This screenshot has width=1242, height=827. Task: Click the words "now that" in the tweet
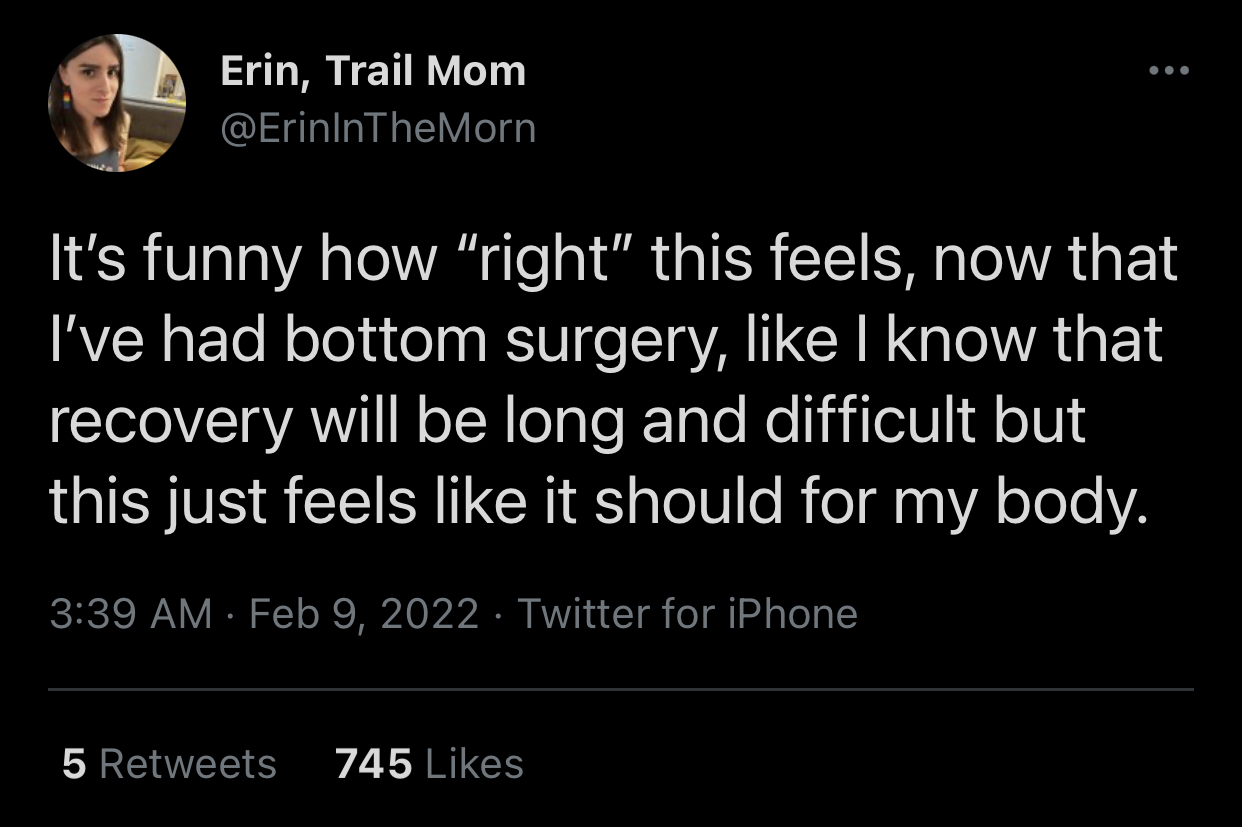pyautogui.click(x=1063, y=261)
